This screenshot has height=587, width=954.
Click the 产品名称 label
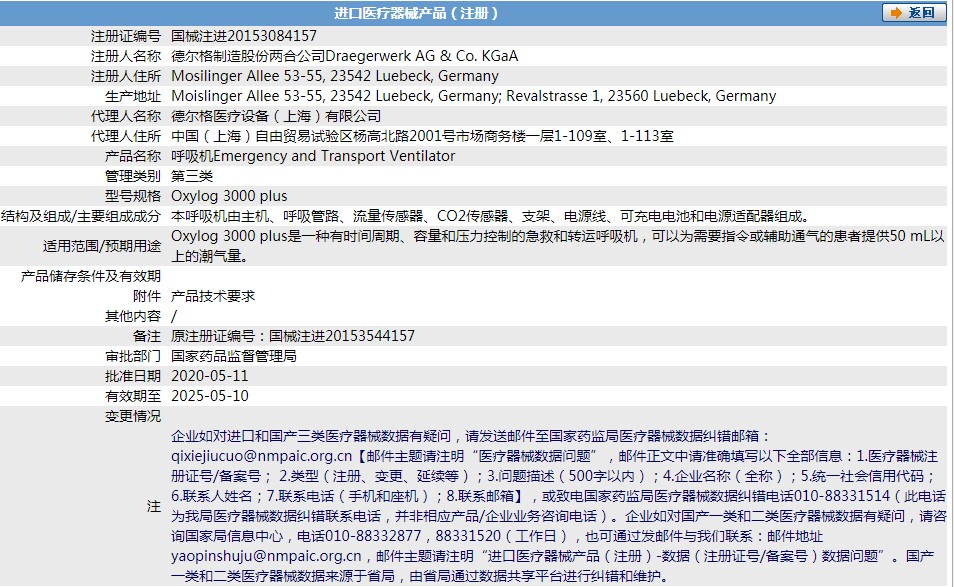click(133, 156)
